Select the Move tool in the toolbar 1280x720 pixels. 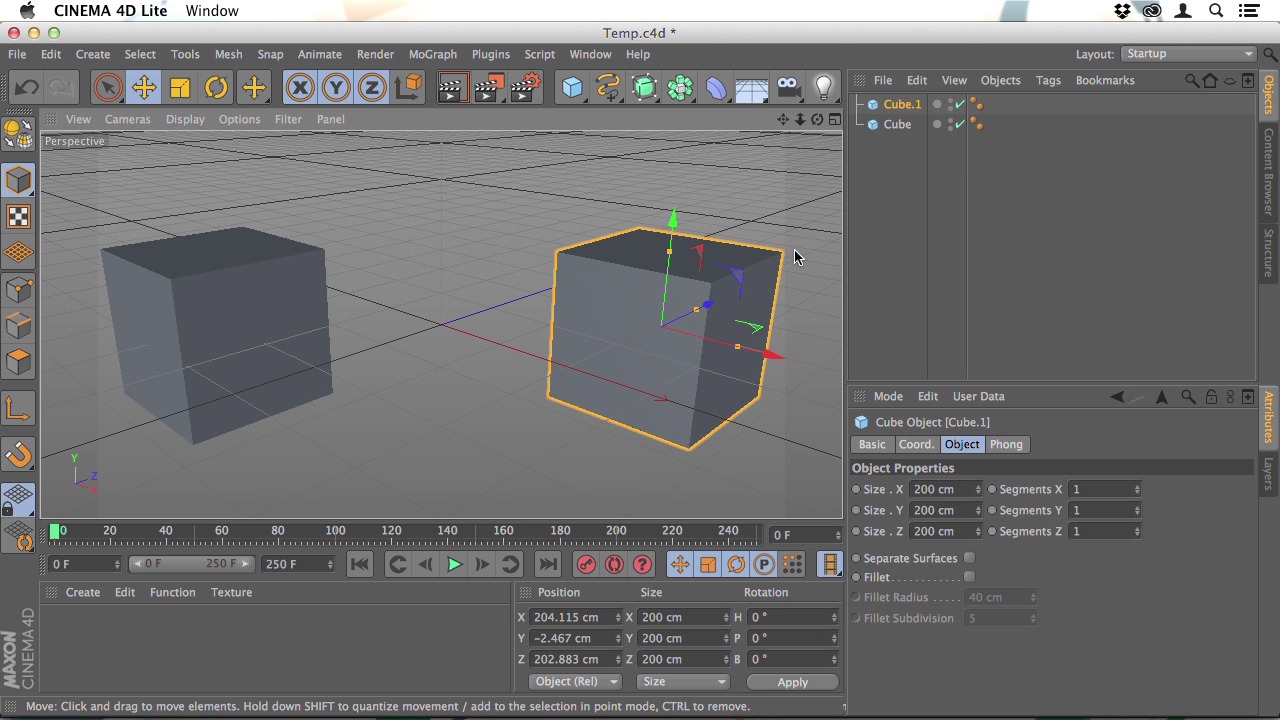point(144,88)
